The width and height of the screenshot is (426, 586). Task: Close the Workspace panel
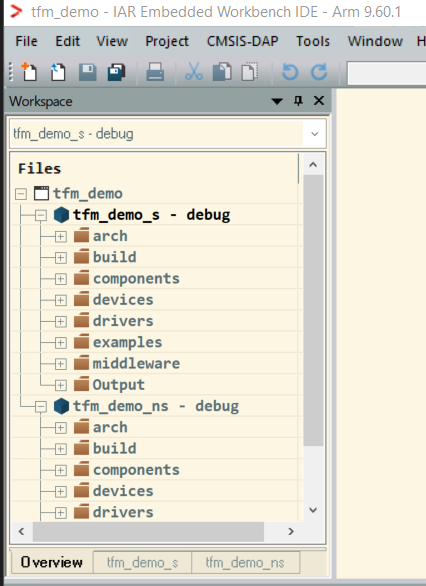click(x=319, y=101)
